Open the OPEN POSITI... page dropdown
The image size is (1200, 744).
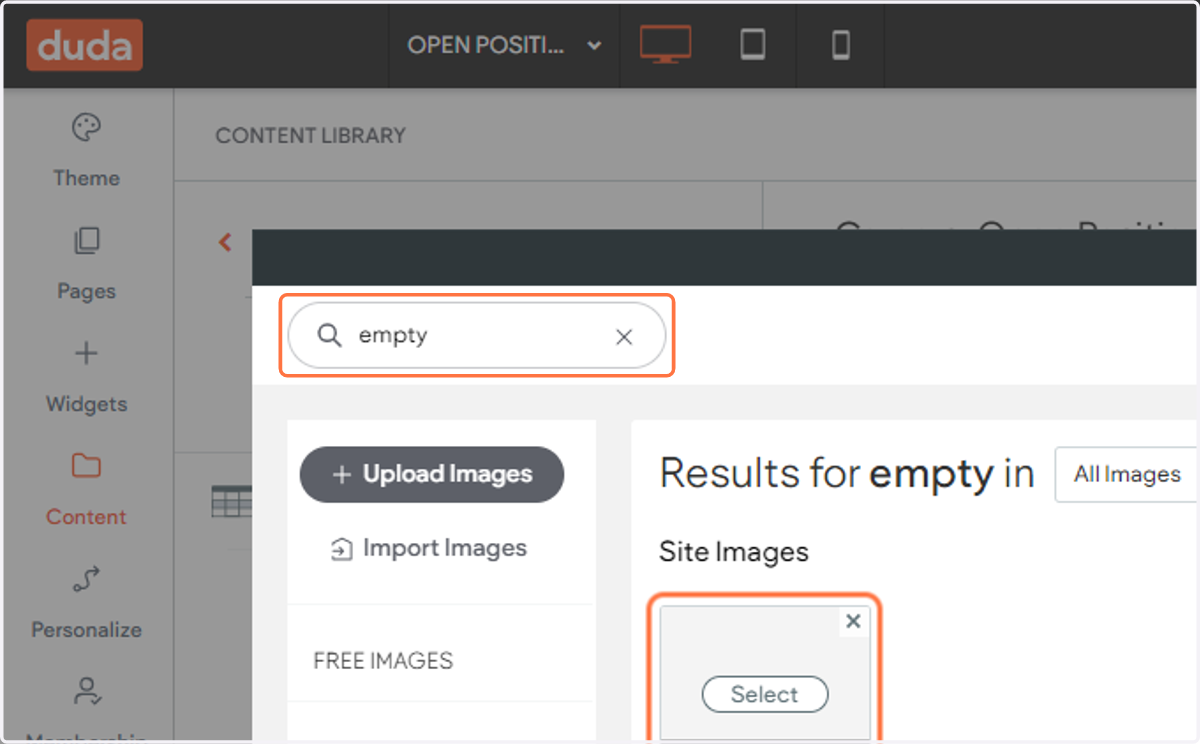(505, 45)
